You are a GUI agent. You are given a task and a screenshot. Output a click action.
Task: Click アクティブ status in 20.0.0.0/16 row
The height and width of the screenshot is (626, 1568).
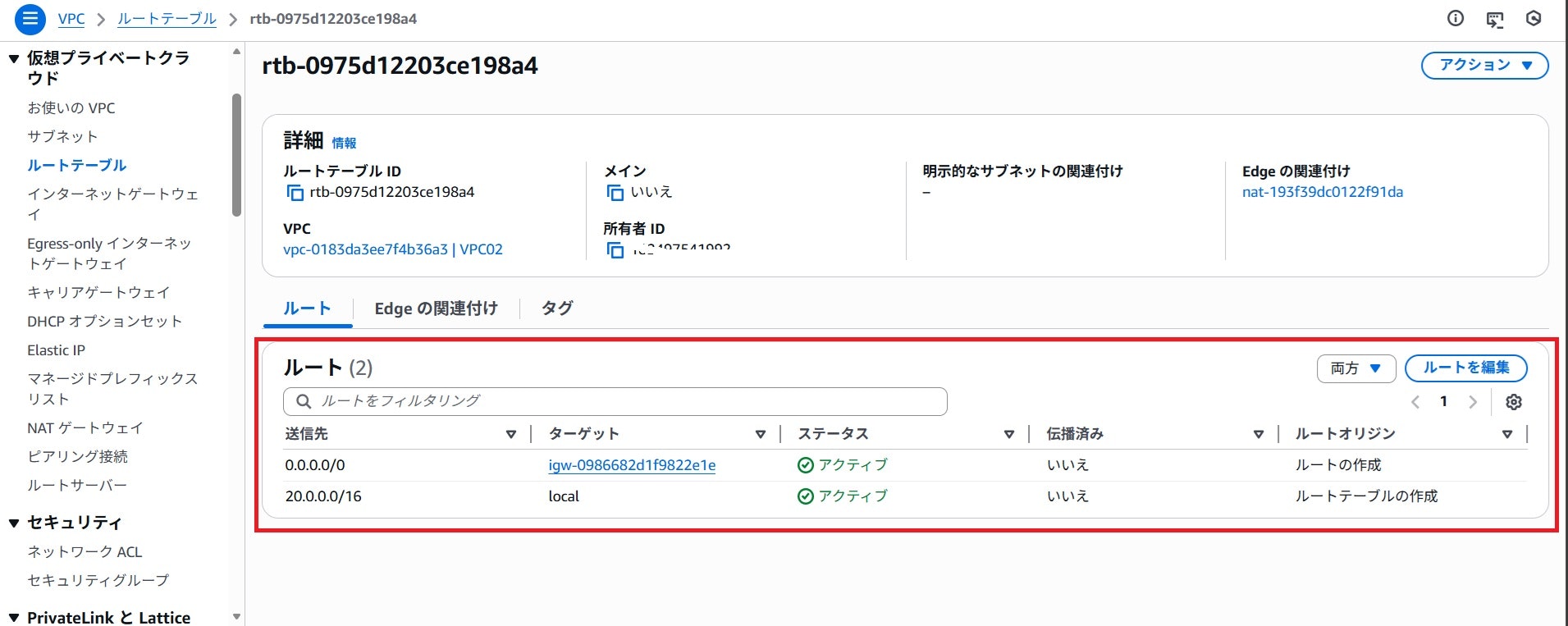click(843, 496)
